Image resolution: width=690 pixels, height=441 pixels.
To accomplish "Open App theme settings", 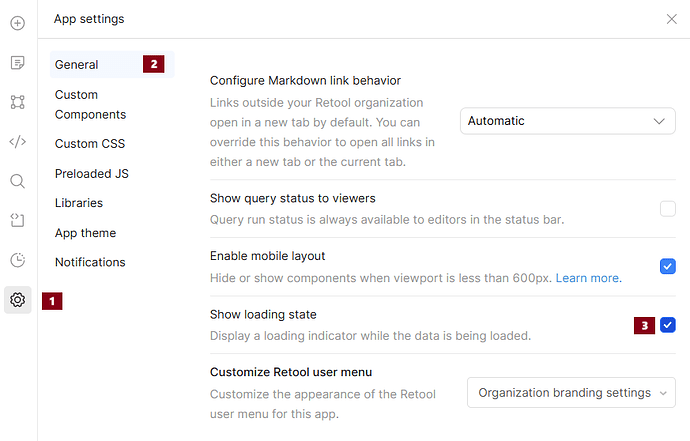I will point(85,233).
